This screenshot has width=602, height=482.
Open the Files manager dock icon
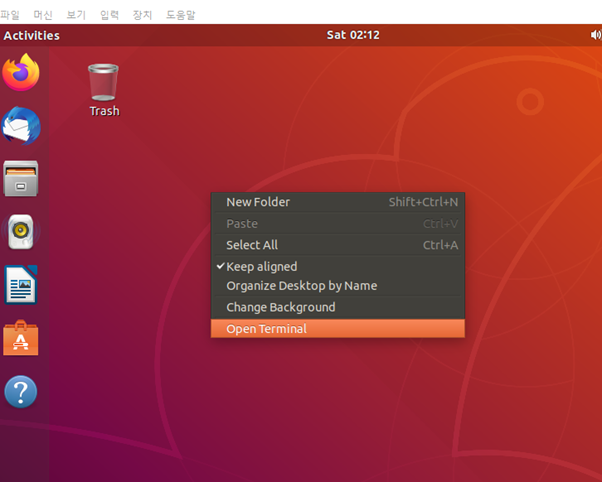click(21, 179)
